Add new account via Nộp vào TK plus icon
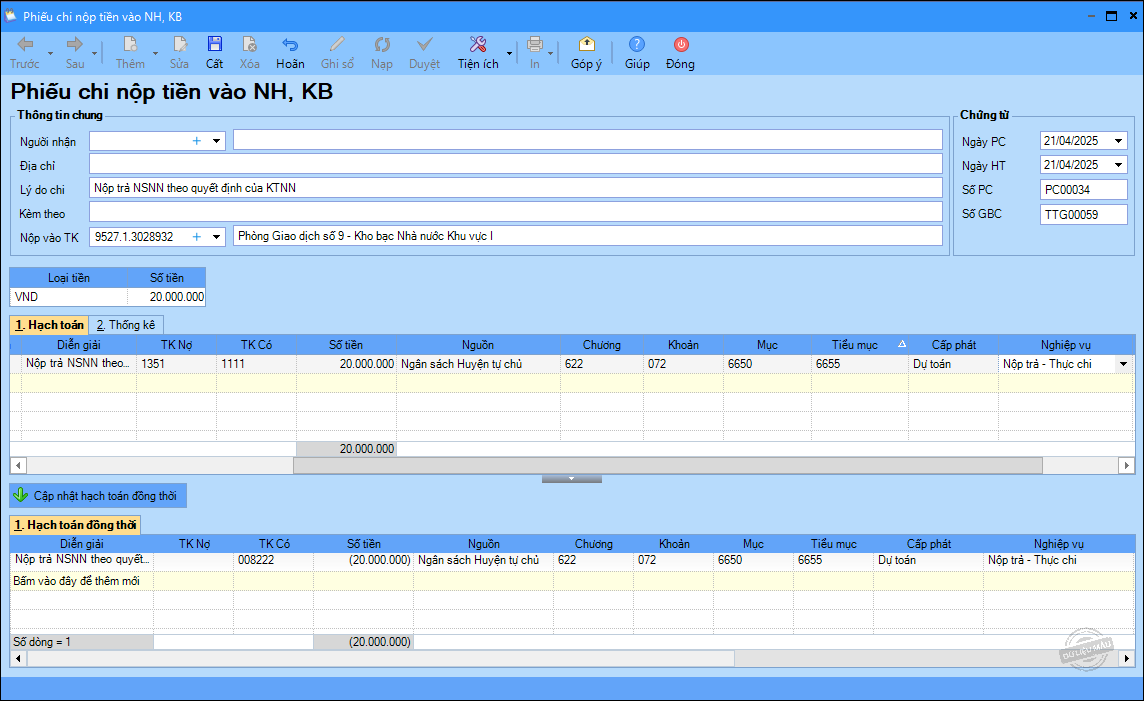The width and height of the screenshot is (1144, 701). (x=196, y=236)
